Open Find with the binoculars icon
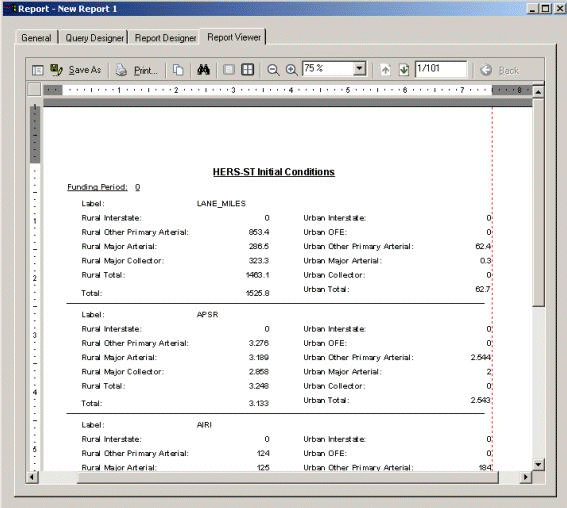The width and height of the screenshot is (567, 508). coord(203,69)
